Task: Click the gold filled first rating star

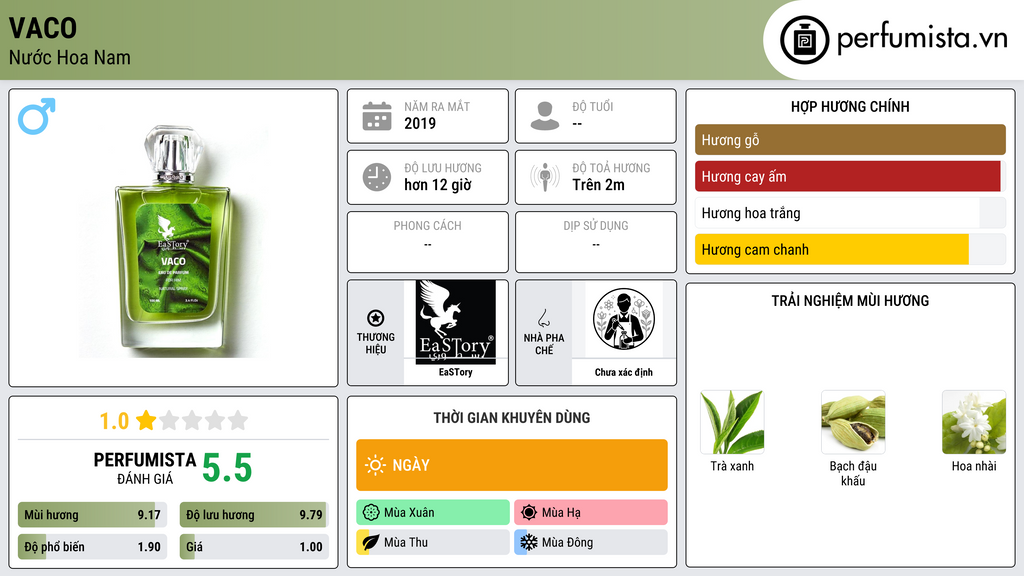Action: point(146,420)
